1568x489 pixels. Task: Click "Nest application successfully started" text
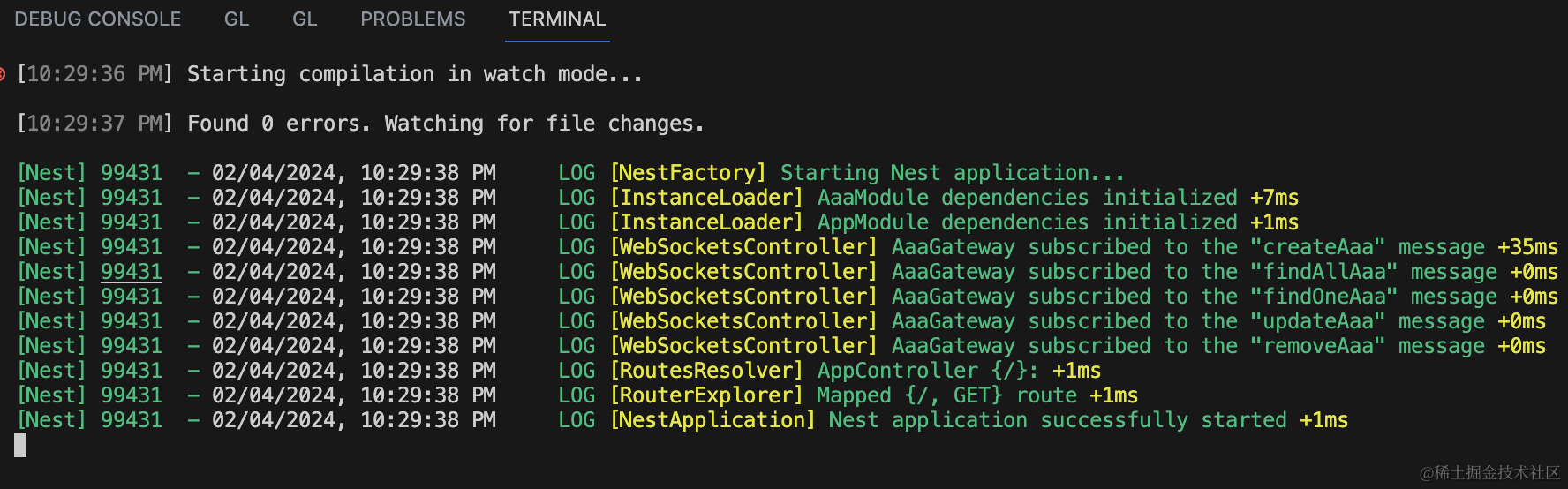pos(1057,420)
